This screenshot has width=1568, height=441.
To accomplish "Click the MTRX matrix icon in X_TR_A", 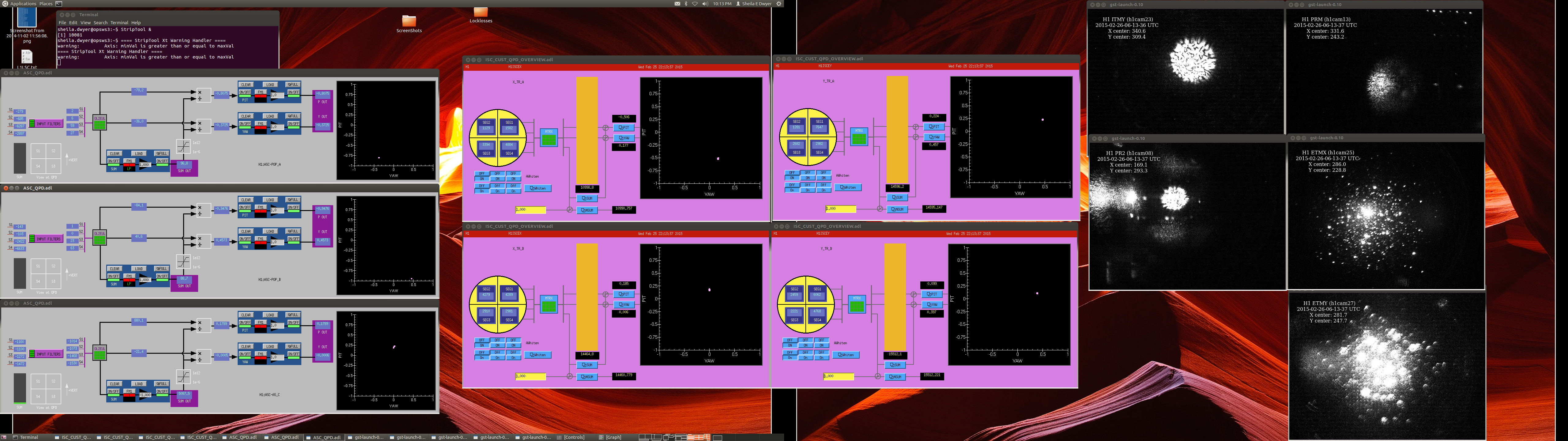I will 548,138.
